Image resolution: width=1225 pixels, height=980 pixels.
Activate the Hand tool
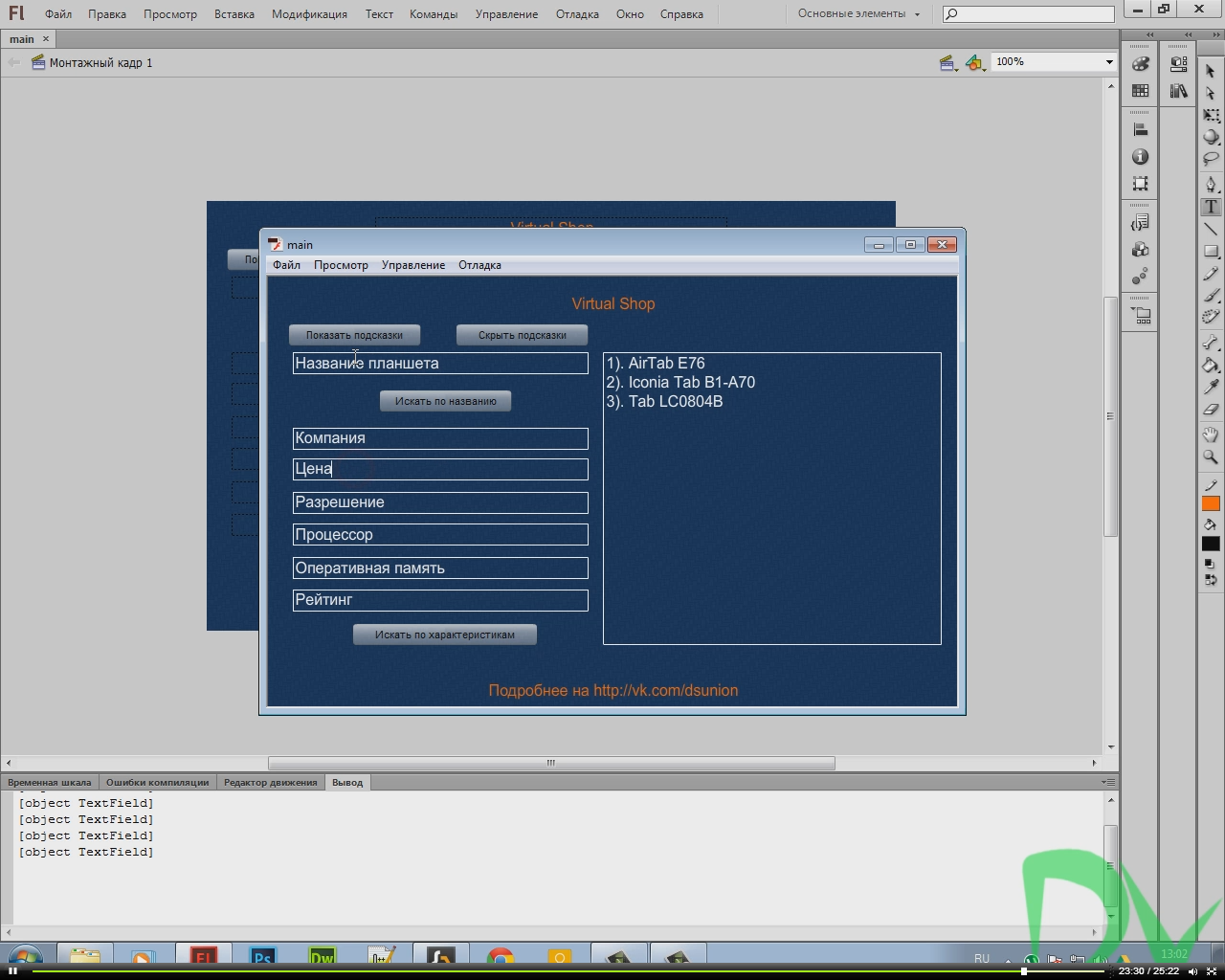pos(1211,434)
